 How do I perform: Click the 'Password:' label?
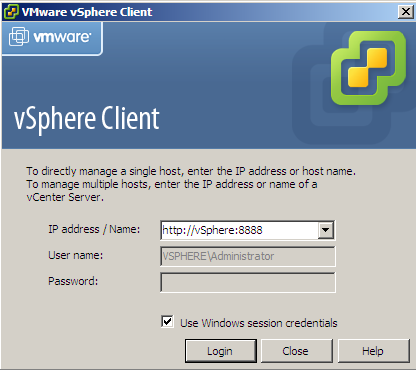[x=73, y=281]
